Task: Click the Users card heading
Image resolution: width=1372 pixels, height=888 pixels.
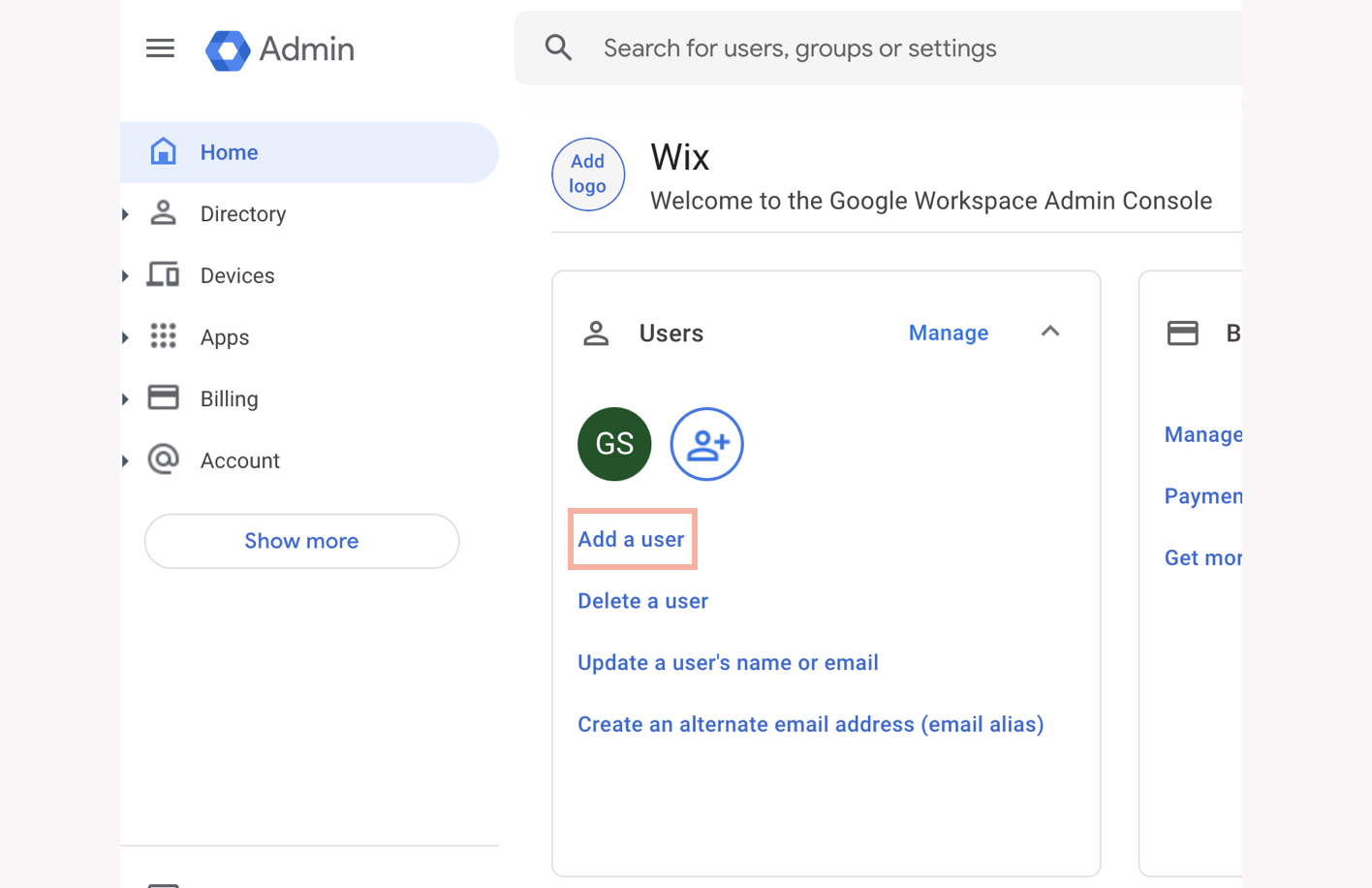Action: click(x=671, y=333)
